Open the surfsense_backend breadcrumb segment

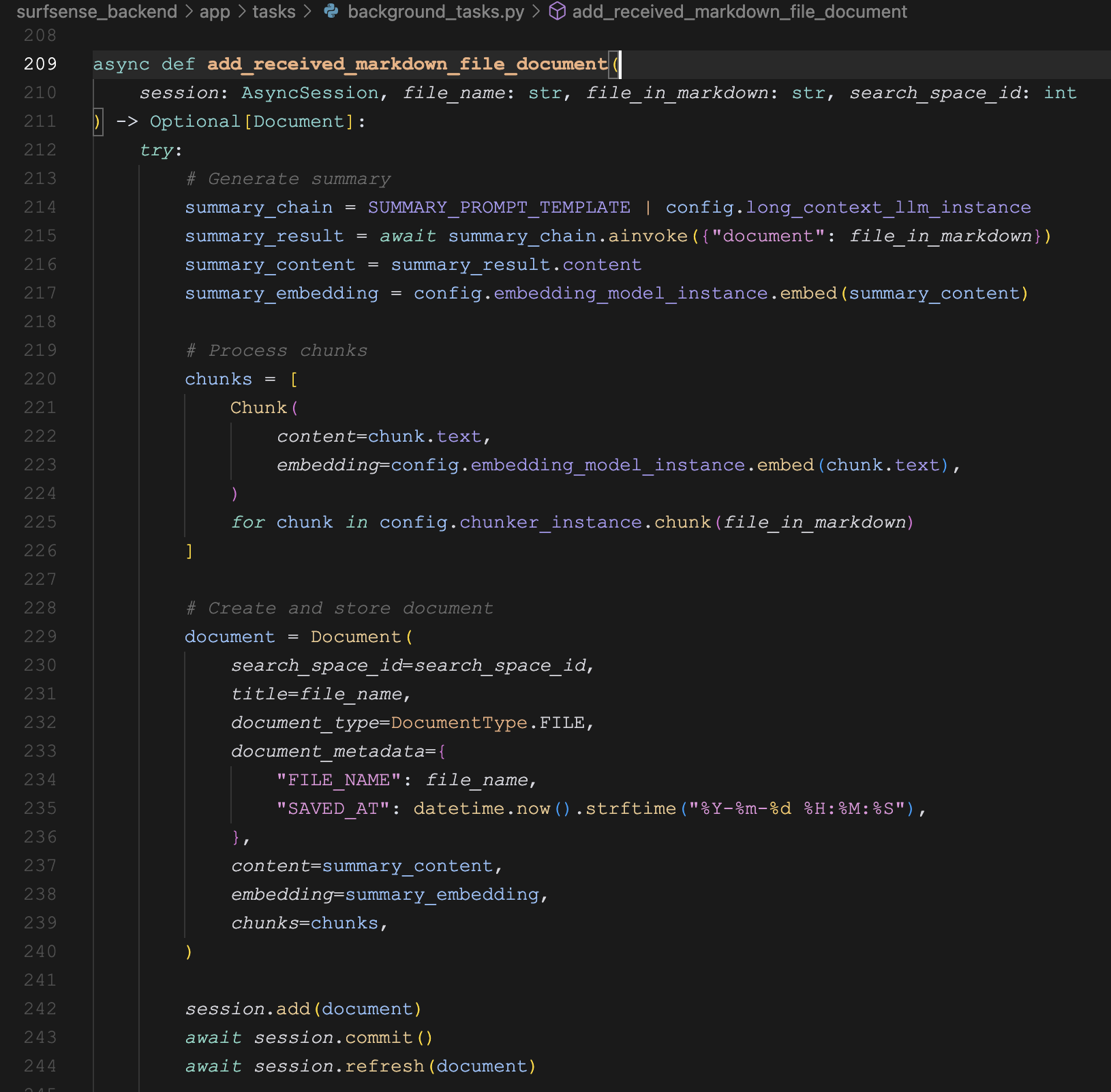[x=96, y=12]
